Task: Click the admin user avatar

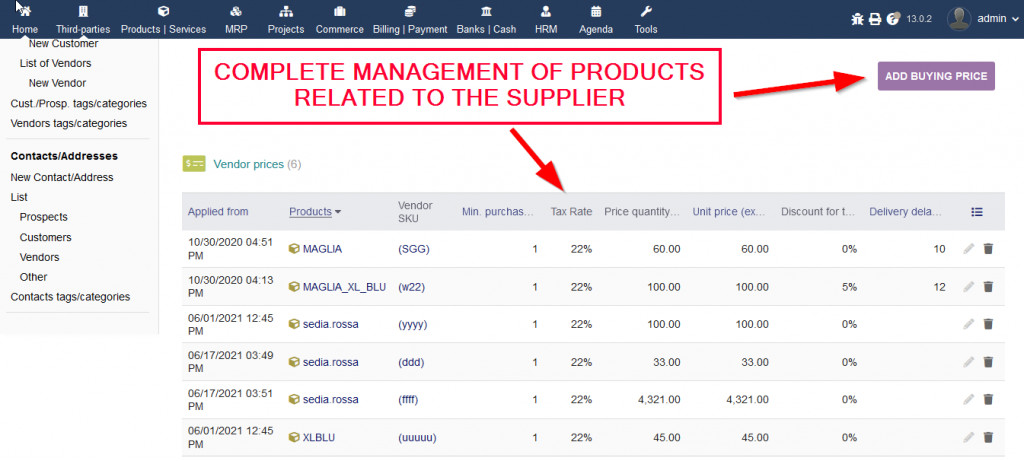Action: click(x=959, y=18)
